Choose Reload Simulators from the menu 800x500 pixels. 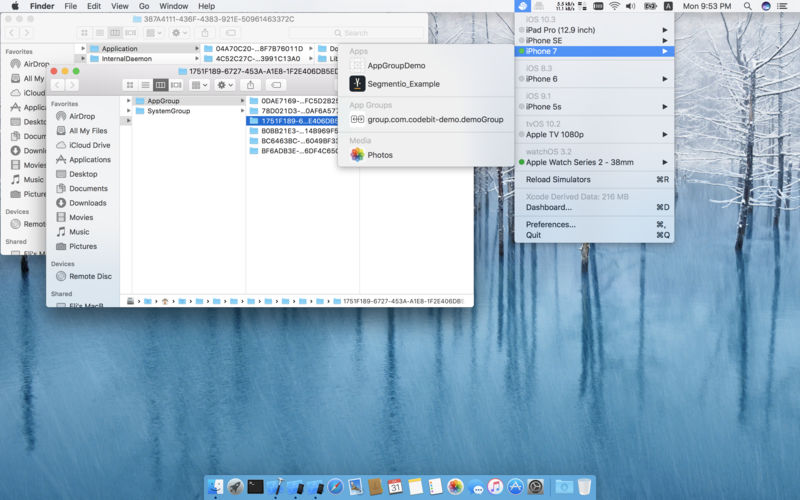click(594, 180)
